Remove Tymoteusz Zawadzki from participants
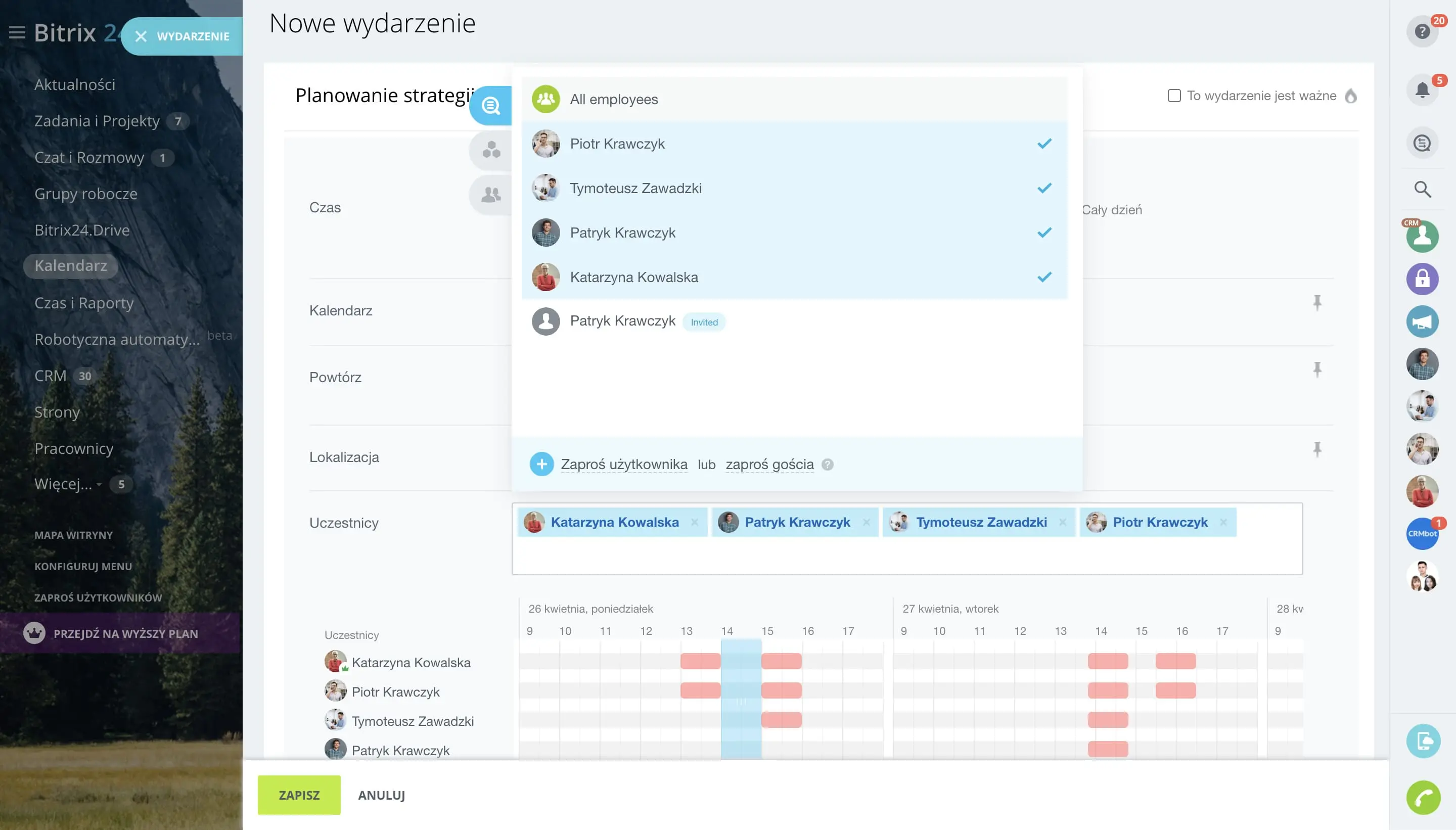1456x830 pixels. pyautogui.click(x=1063, y=522)
